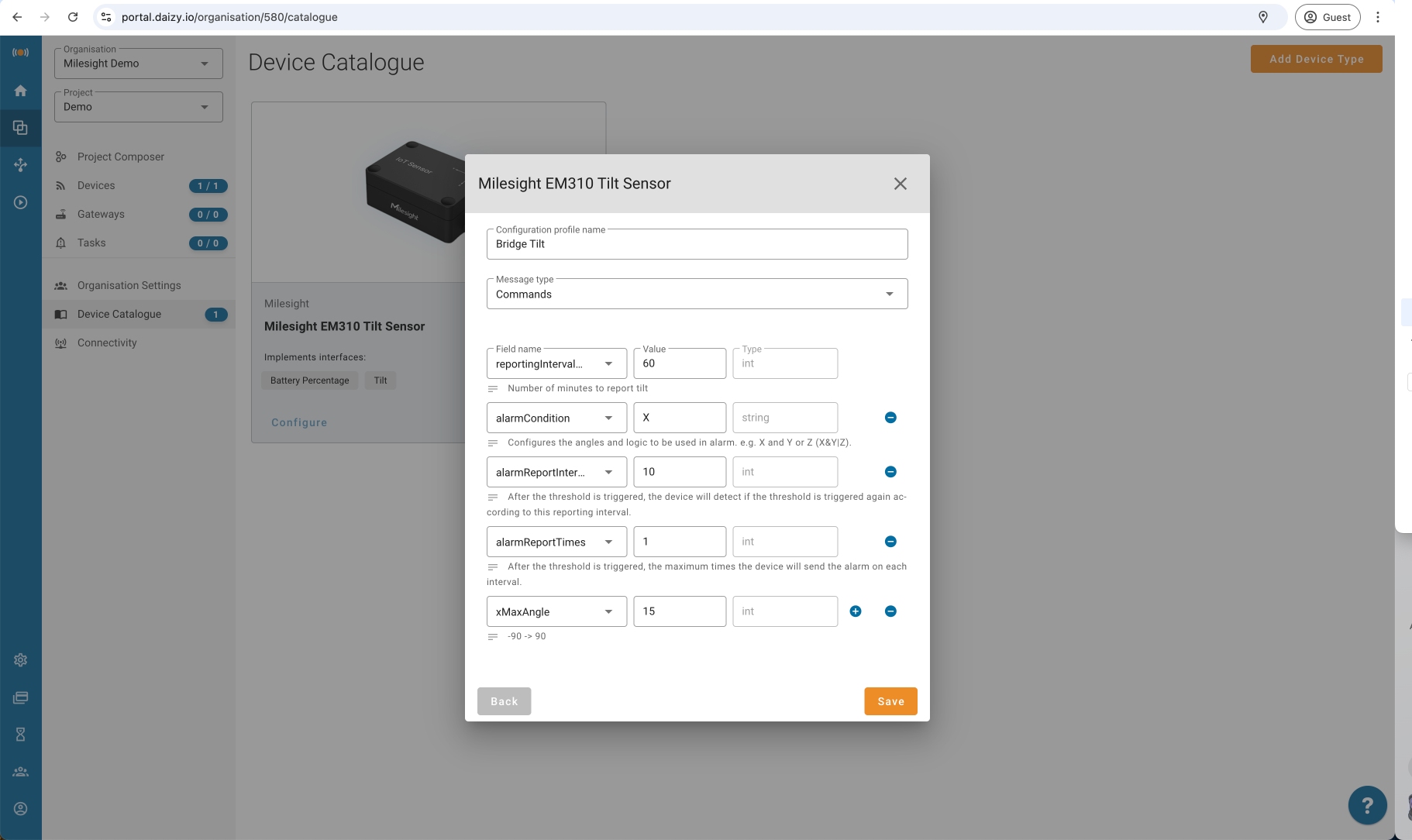
Task: Click the Battery Percentage interface chip
Action: tap(310, 380)
